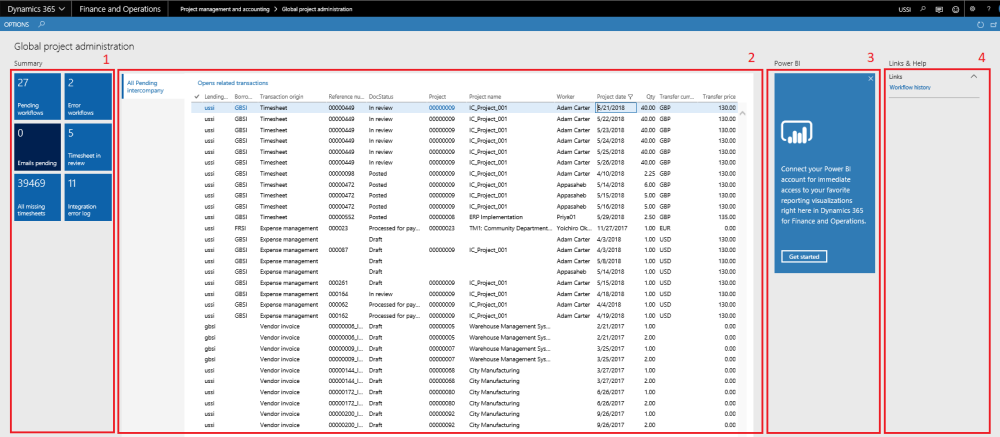Screen dimensions: 1000x437
Task: Open the Workflow history link
Action: coord(909,87)
